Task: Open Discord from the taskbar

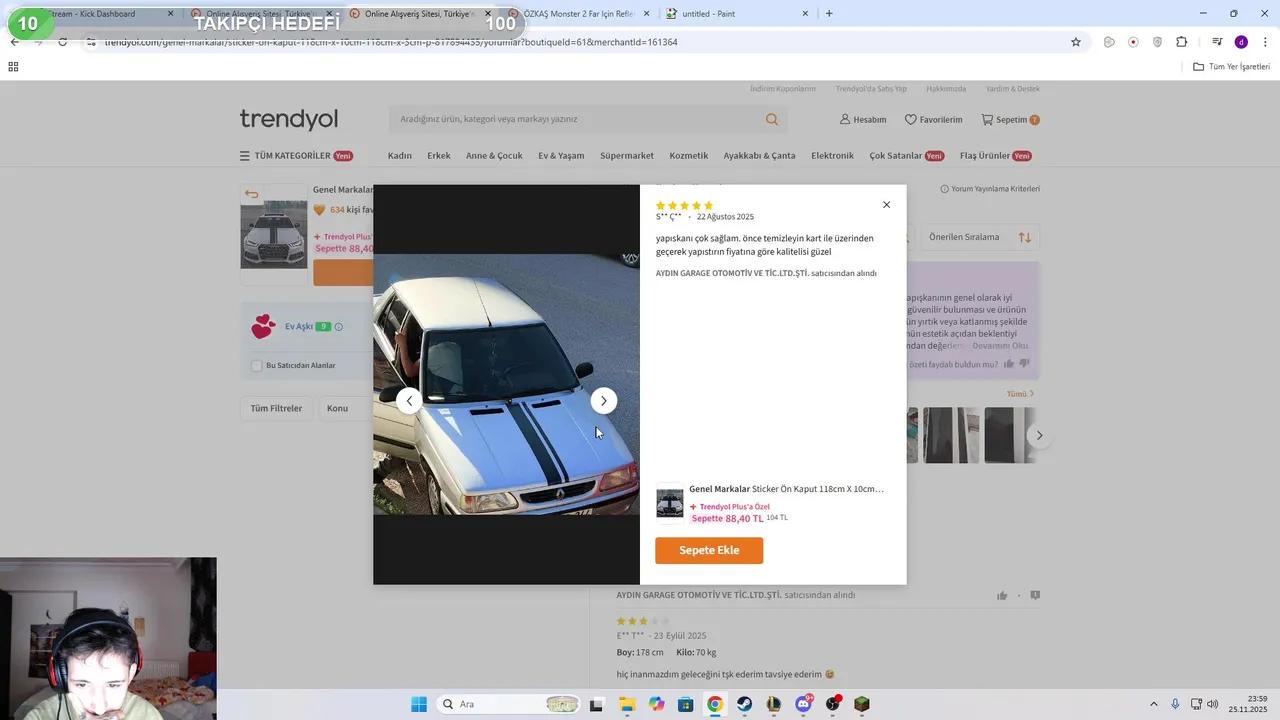Action: tap(803, 704)
